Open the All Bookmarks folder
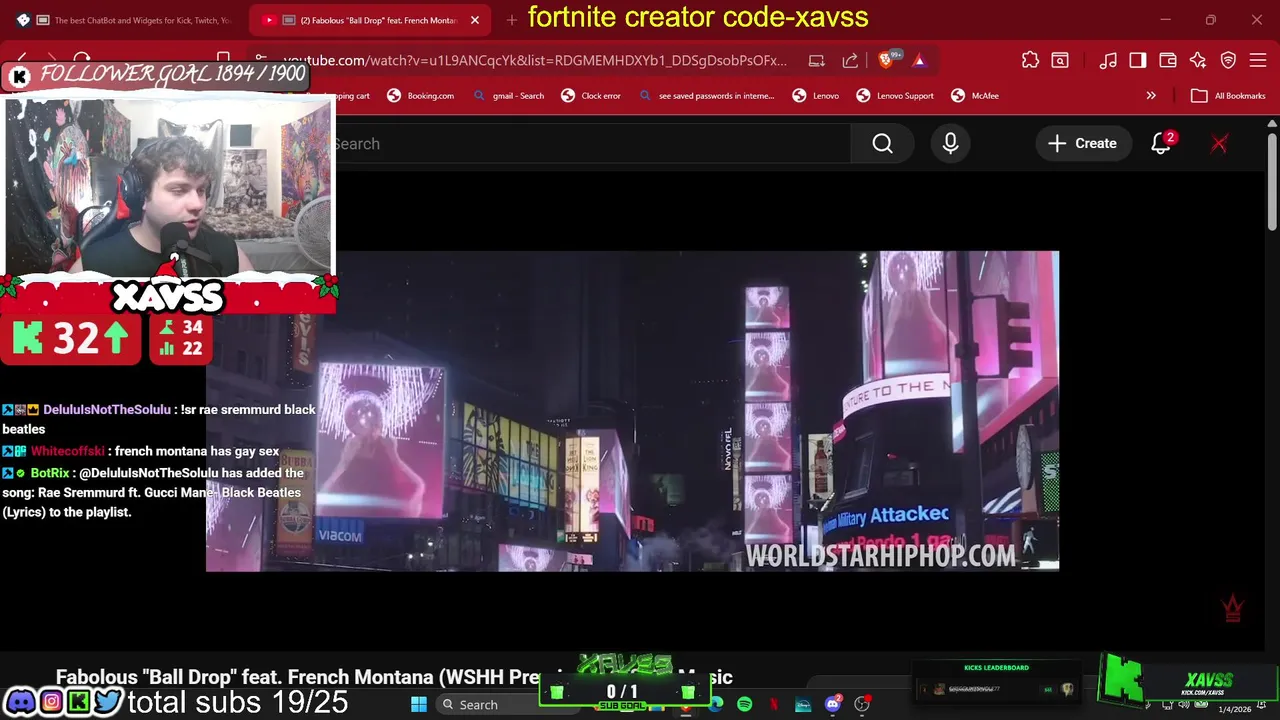Image resolution: width=1280 pixels, height=720 pixels. [1228, 96]
